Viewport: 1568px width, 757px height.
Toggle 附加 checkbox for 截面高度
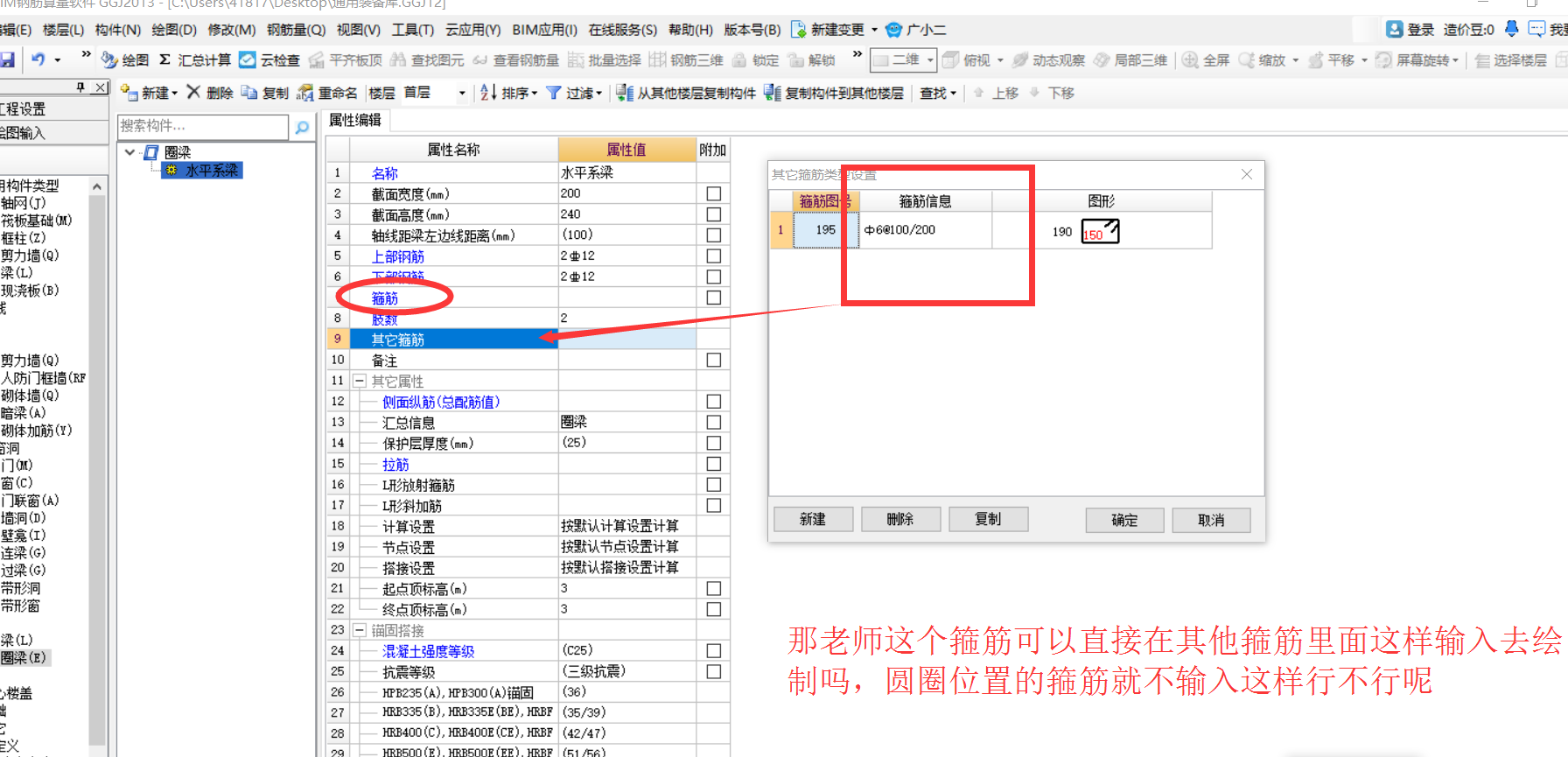(x=714, y=214)
